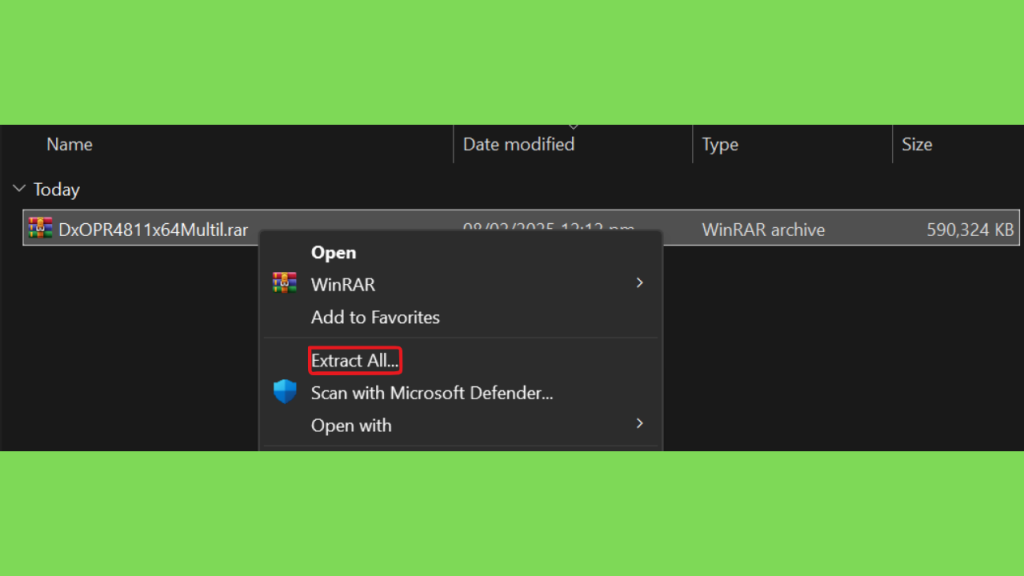The width and height of the screenshot is (1024, 576).
Task: Select Add to Favorites
Action: click(376, 317)
